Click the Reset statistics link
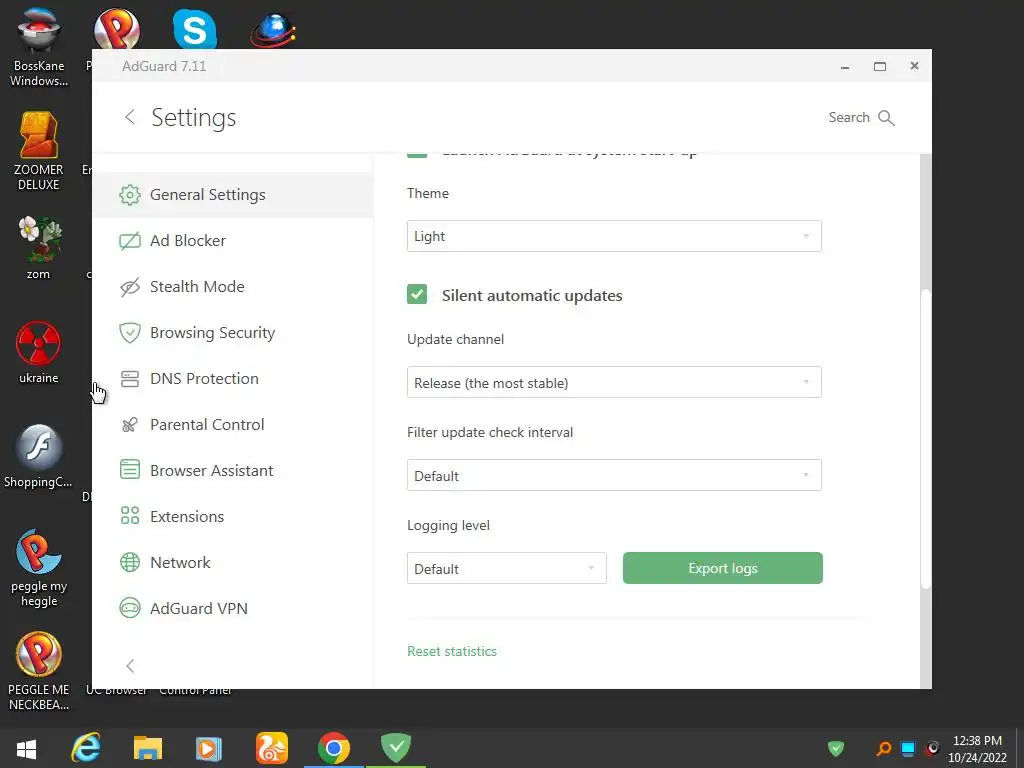1024x768 pixels. [x=452, y=651]
